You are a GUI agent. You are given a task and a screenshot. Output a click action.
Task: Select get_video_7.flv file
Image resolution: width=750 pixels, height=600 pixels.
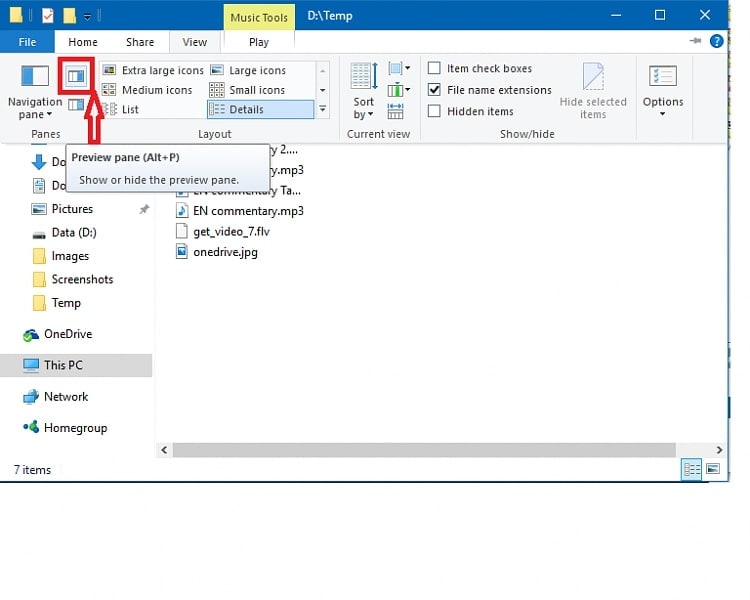pos(232,232)
